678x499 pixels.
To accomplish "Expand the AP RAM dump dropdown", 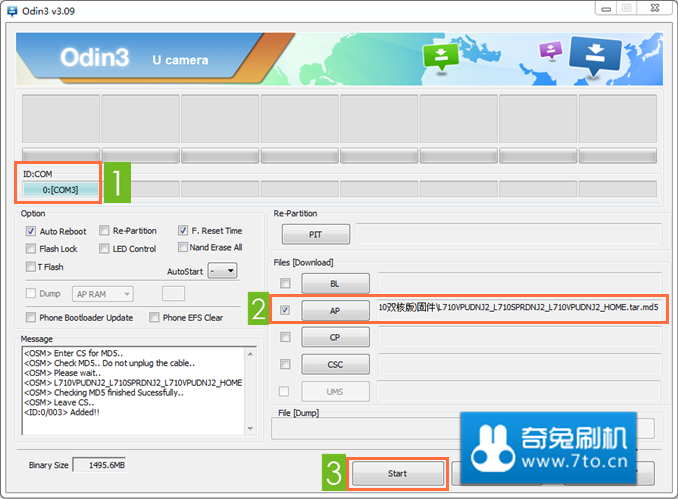I will 103,294.
